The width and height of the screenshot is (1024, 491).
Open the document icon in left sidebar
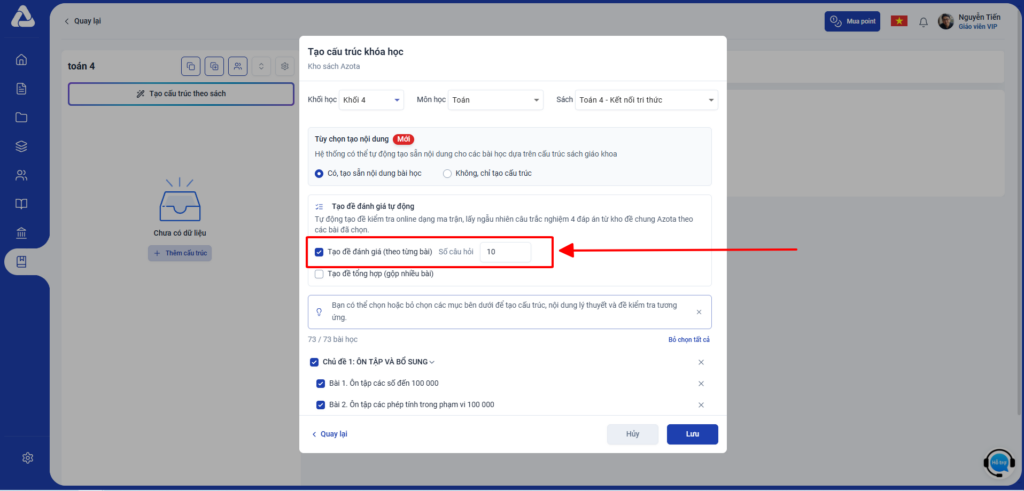[x=22, y=89]
